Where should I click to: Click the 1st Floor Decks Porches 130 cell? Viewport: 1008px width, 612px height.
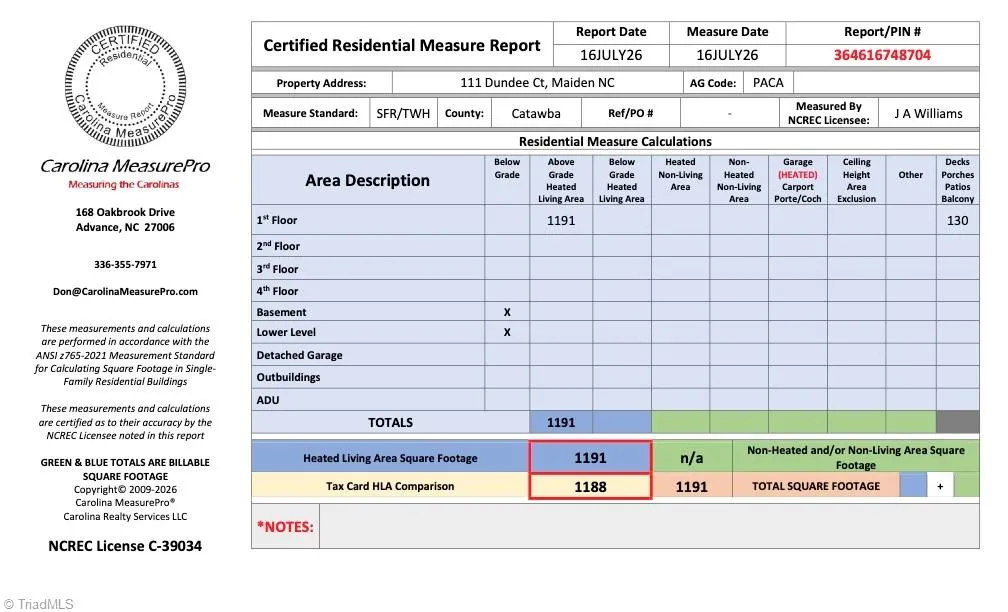957,220
